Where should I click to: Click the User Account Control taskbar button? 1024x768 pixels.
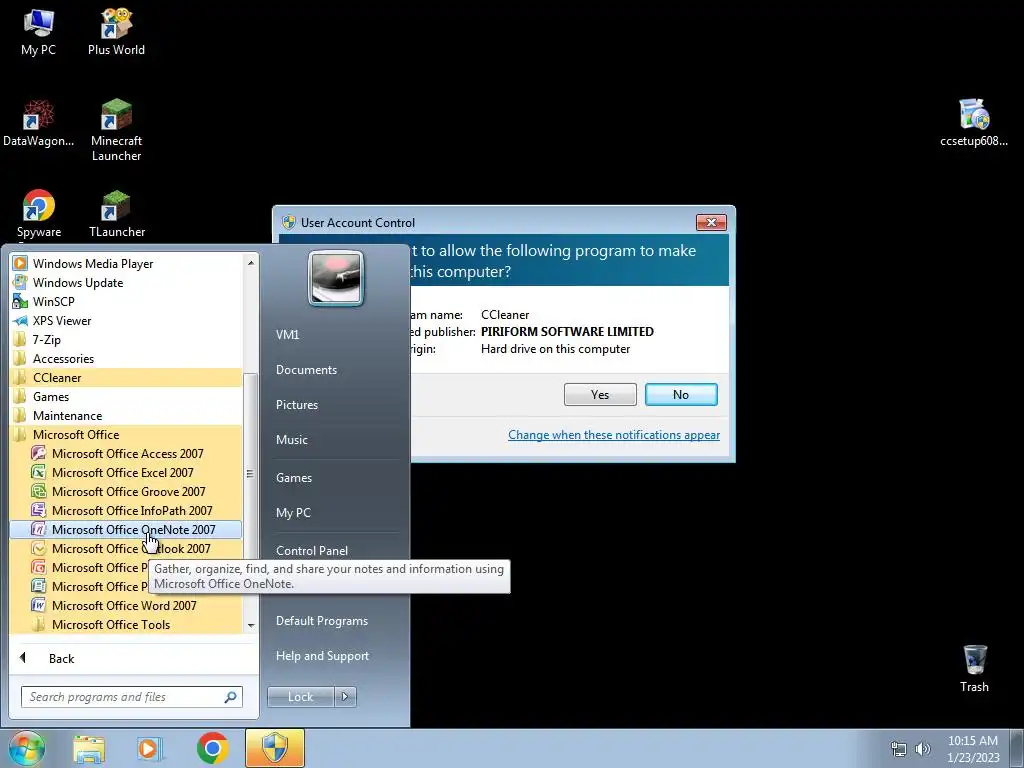[x=275, y=748]
